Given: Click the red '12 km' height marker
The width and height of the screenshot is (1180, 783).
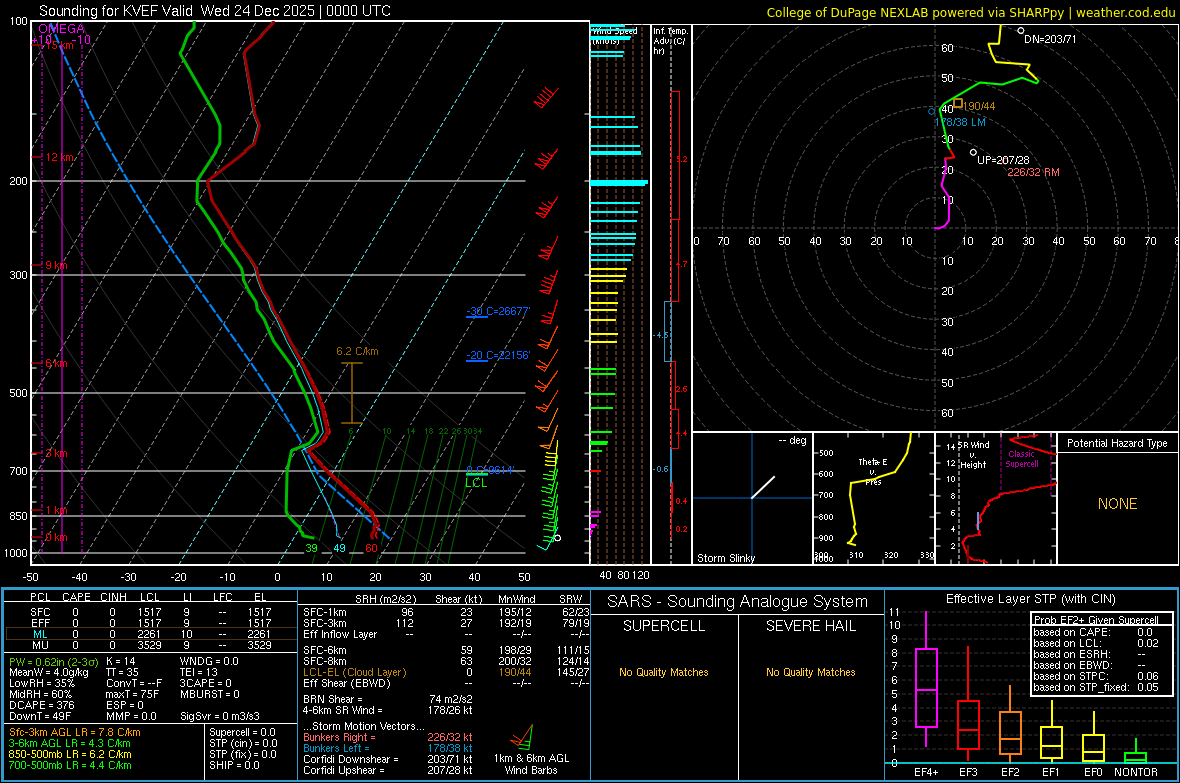Looking at the screenshot, I should (x=59, y=157).
